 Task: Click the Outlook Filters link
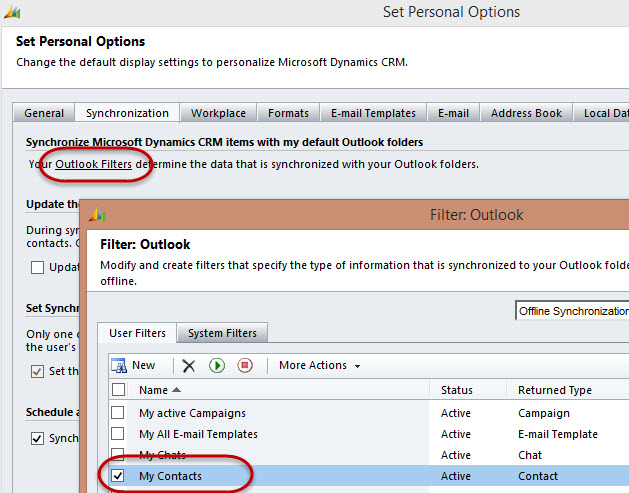(93, 163)
